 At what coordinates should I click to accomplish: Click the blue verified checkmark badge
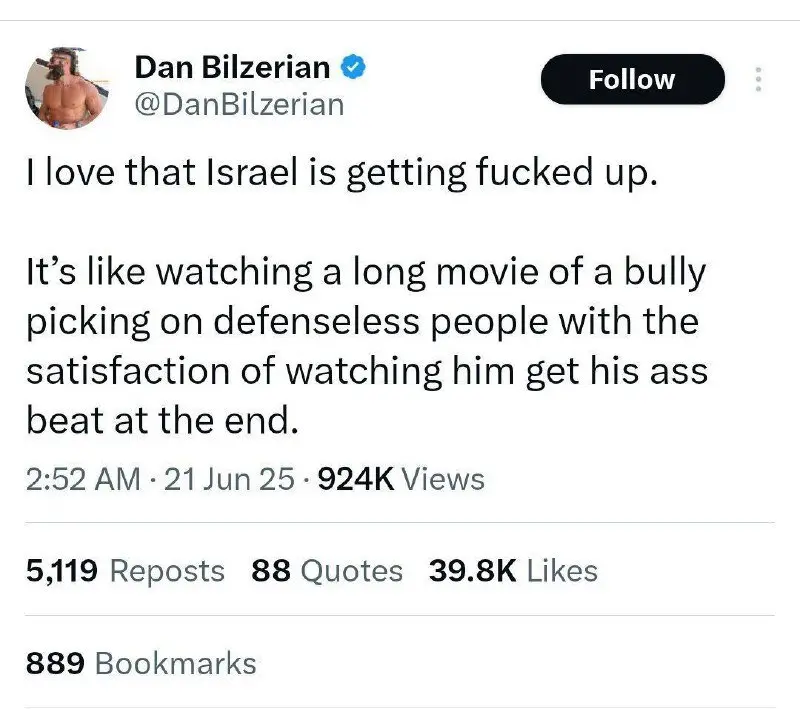pos(354,69)
